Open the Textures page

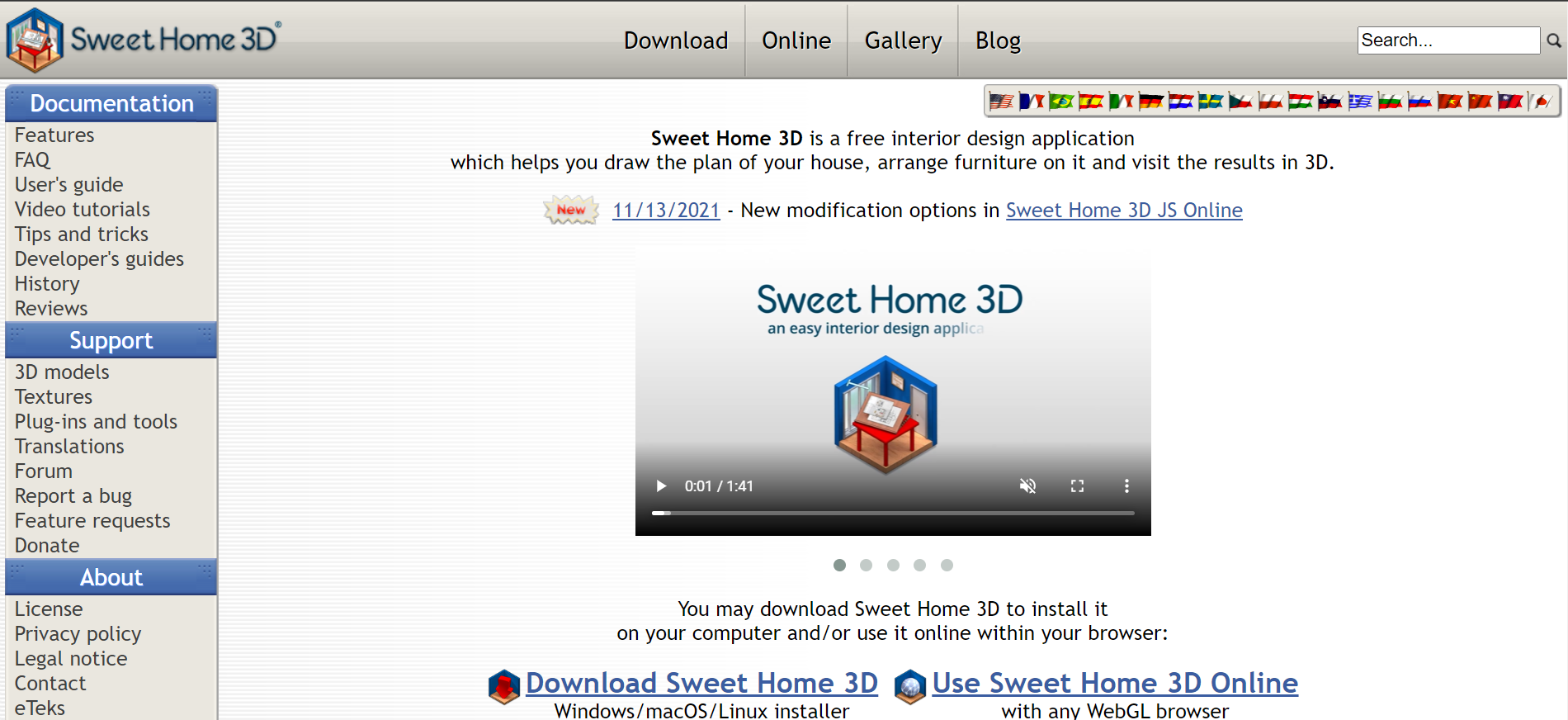[54, 396]
